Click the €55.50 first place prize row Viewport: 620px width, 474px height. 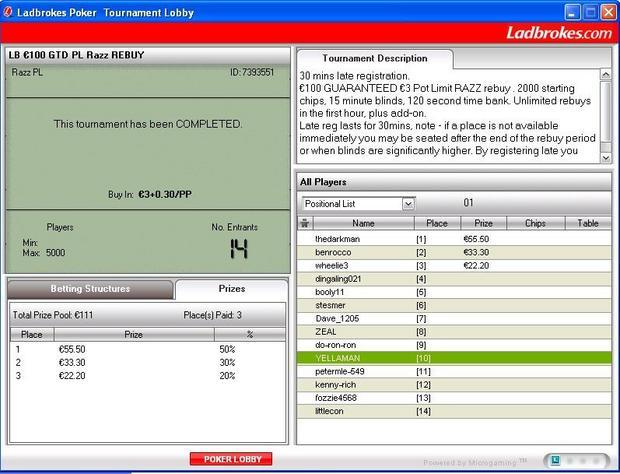[x=147, y=349]
